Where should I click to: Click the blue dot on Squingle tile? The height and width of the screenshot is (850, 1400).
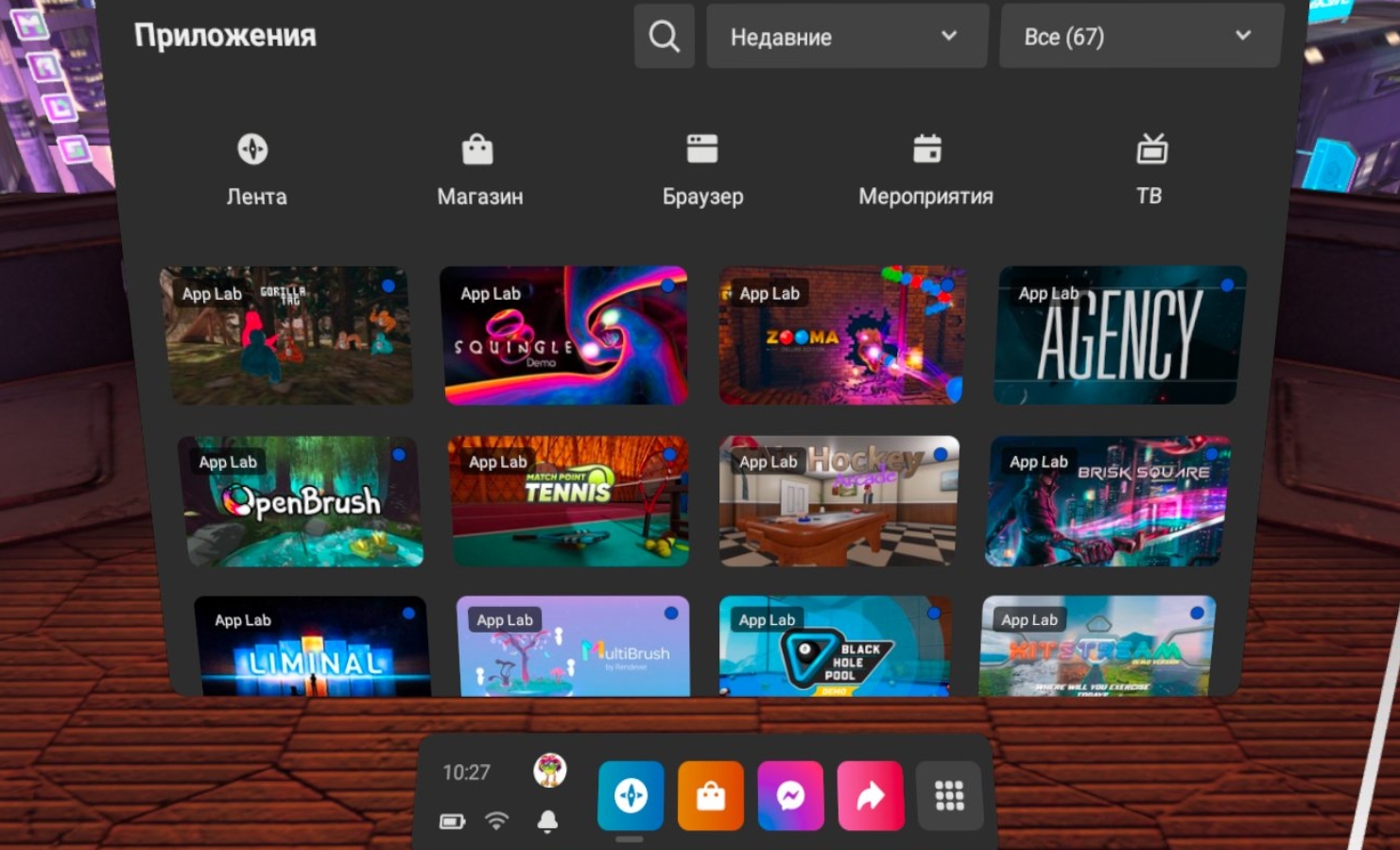[668, 285]
